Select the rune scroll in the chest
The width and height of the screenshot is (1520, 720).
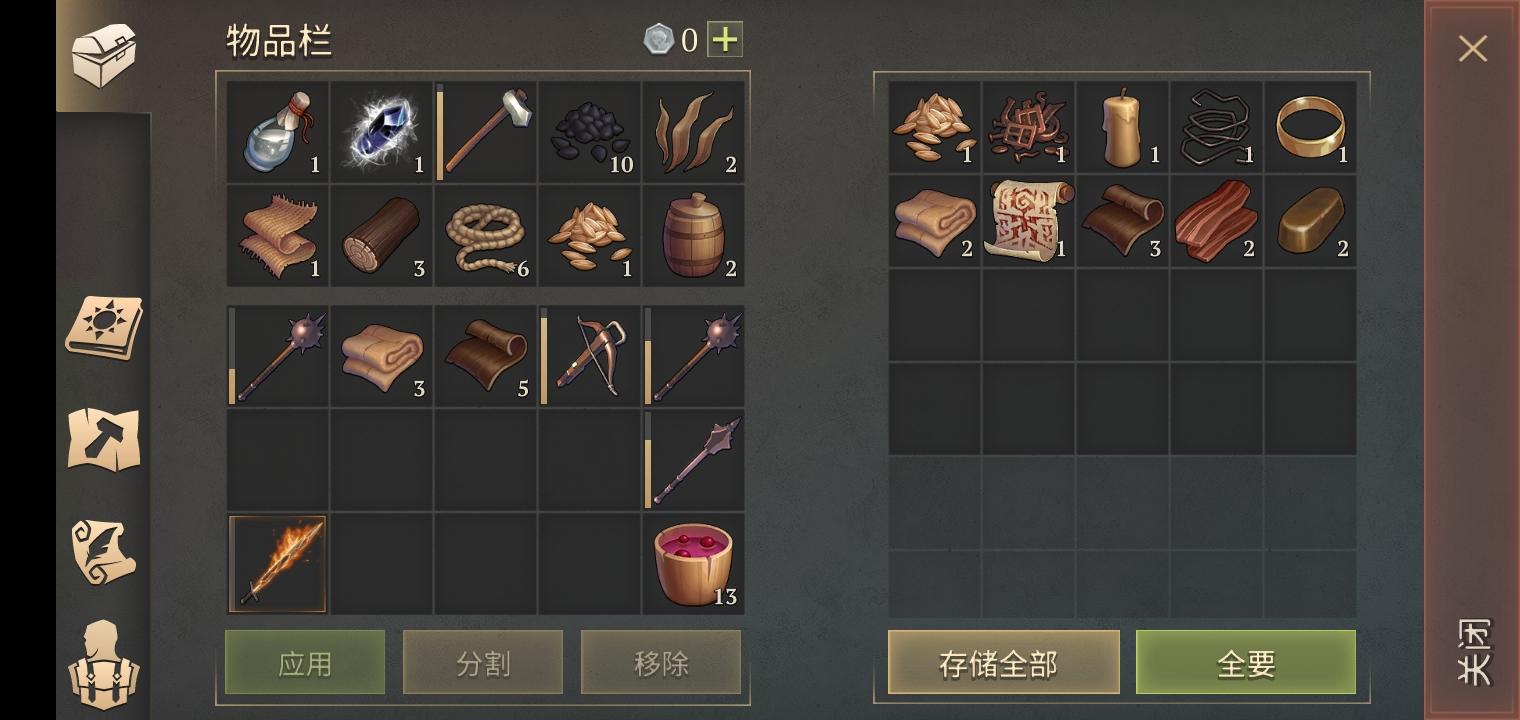(1029, 220)
